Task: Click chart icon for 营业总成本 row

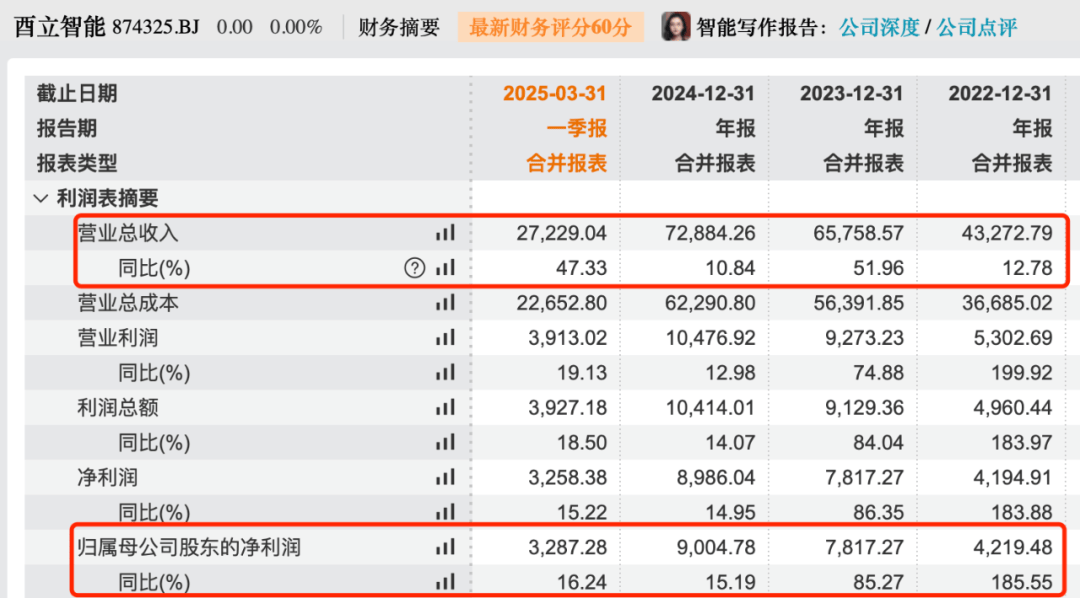Action: tap(445, 303)
